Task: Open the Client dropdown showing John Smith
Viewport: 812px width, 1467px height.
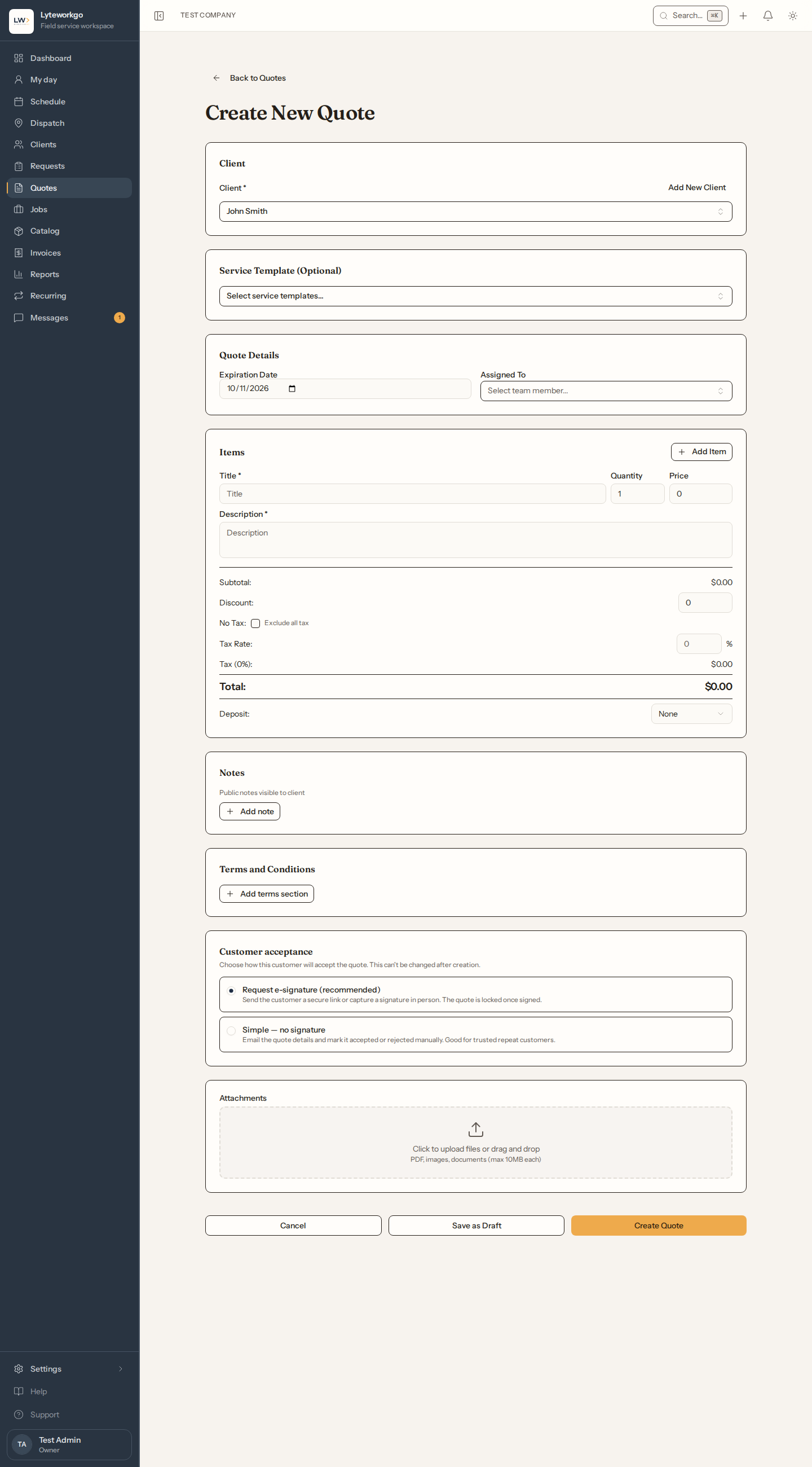Action: tap(475, 211)
